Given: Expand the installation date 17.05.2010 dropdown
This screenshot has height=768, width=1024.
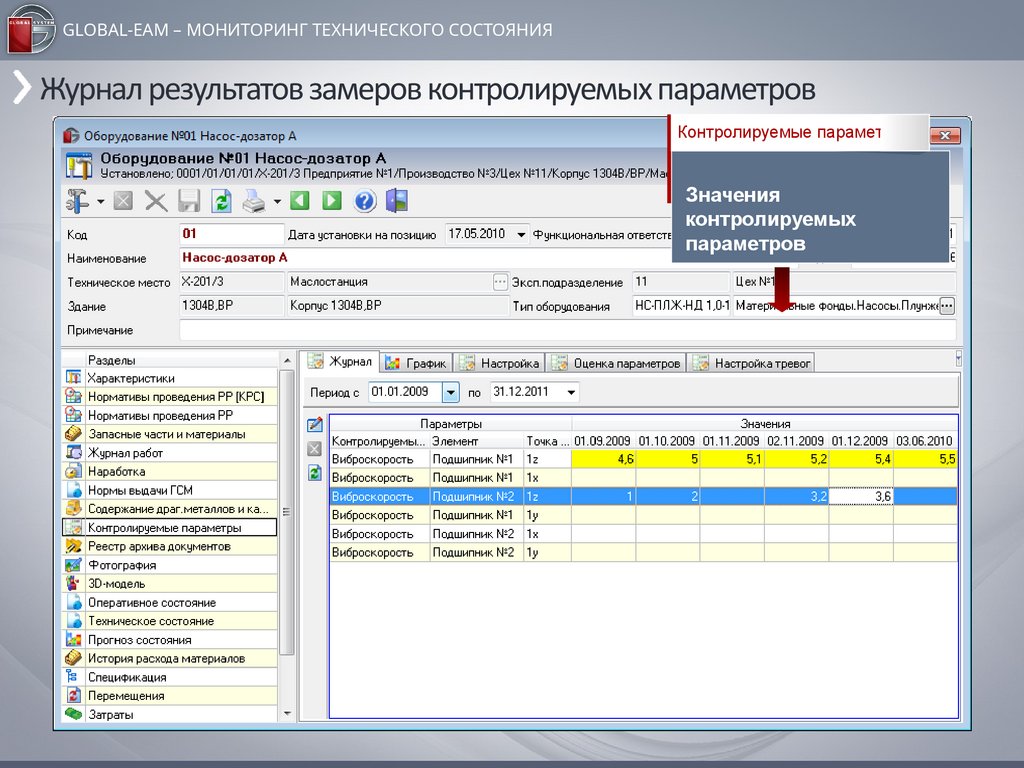Looking at the screenshot, I should 521,235.
